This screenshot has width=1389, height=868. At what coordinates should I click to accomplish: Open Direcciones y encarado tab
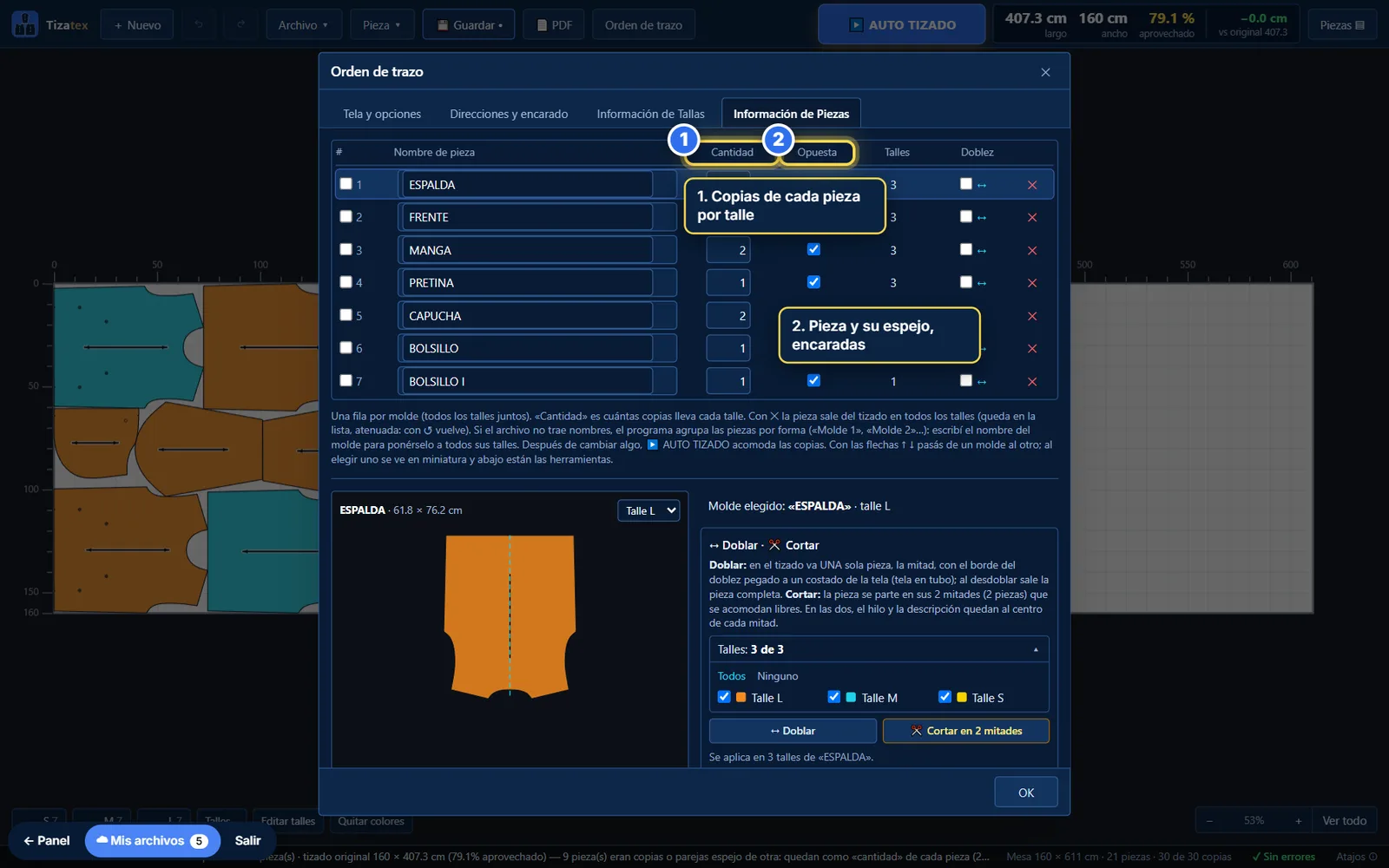(509, 114)
